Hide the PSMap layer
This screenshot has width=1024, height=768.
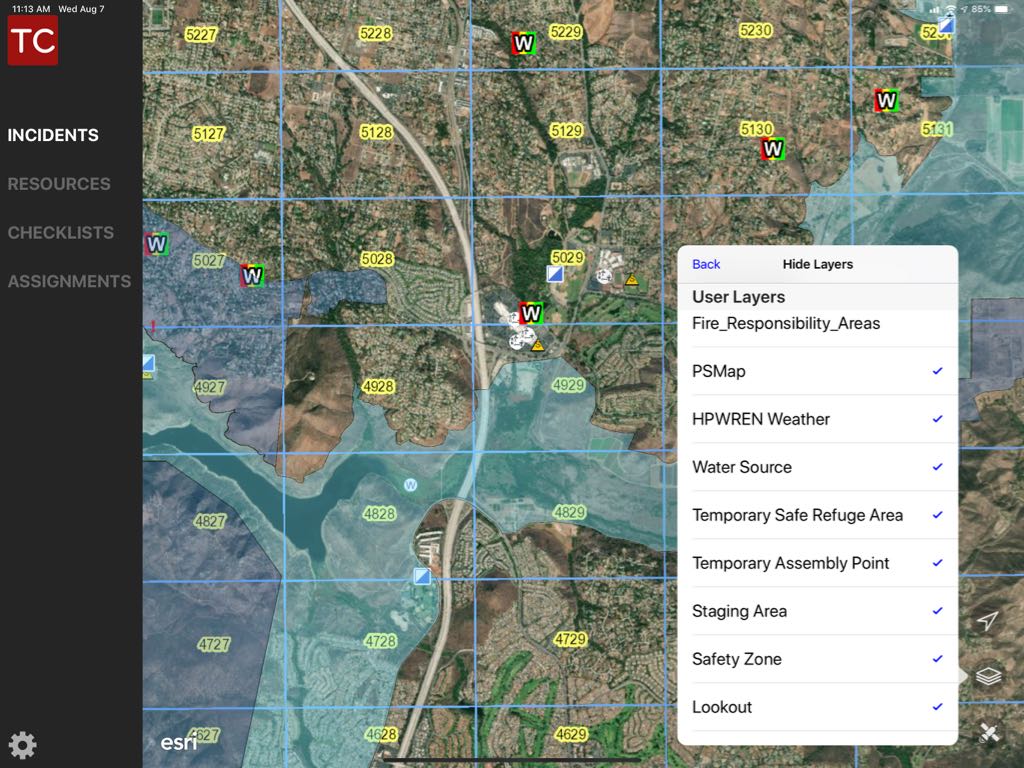(x=816, y=371)
